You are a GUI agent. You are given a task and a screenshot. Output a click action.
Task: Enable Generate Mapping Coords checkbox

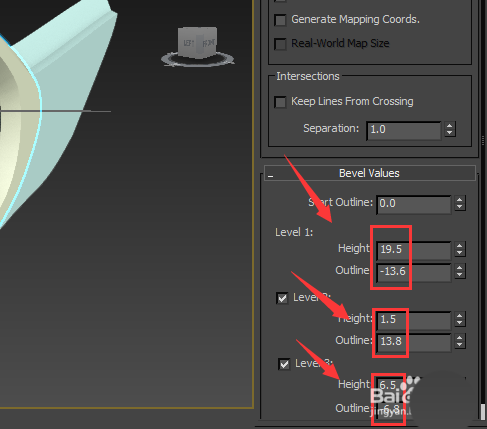click(x=280, y=20)
